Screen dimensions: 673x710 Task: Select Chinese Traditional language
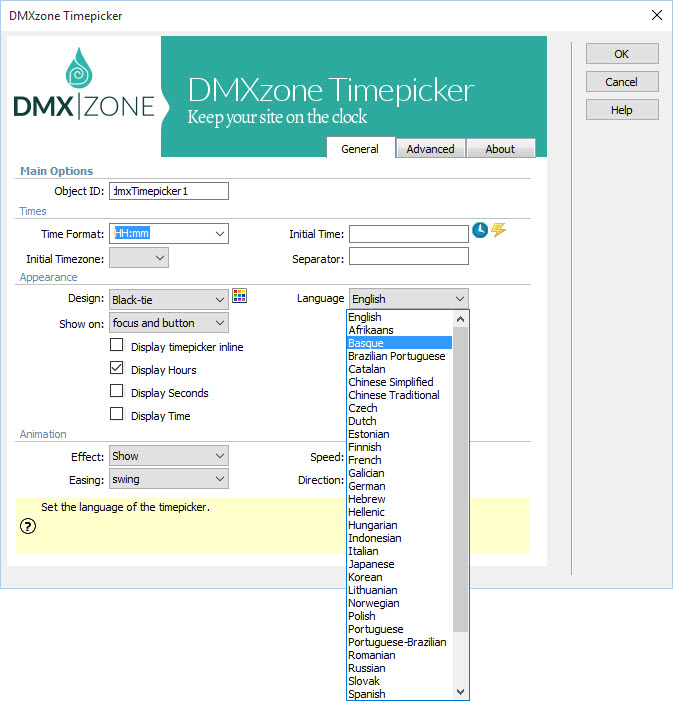[400, 395]
